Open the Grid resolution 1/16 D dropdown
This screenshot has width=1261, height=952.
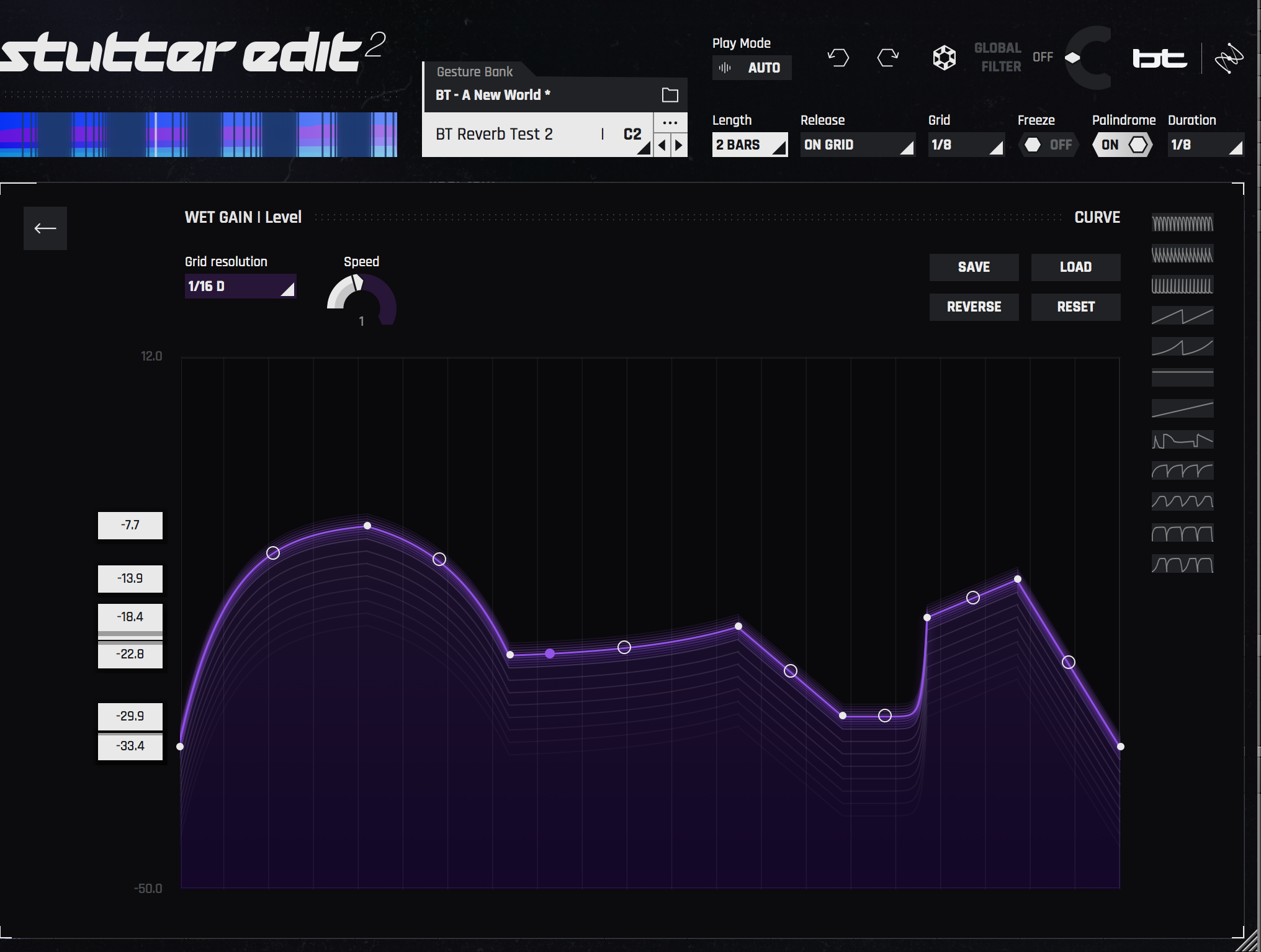[240, 286]
